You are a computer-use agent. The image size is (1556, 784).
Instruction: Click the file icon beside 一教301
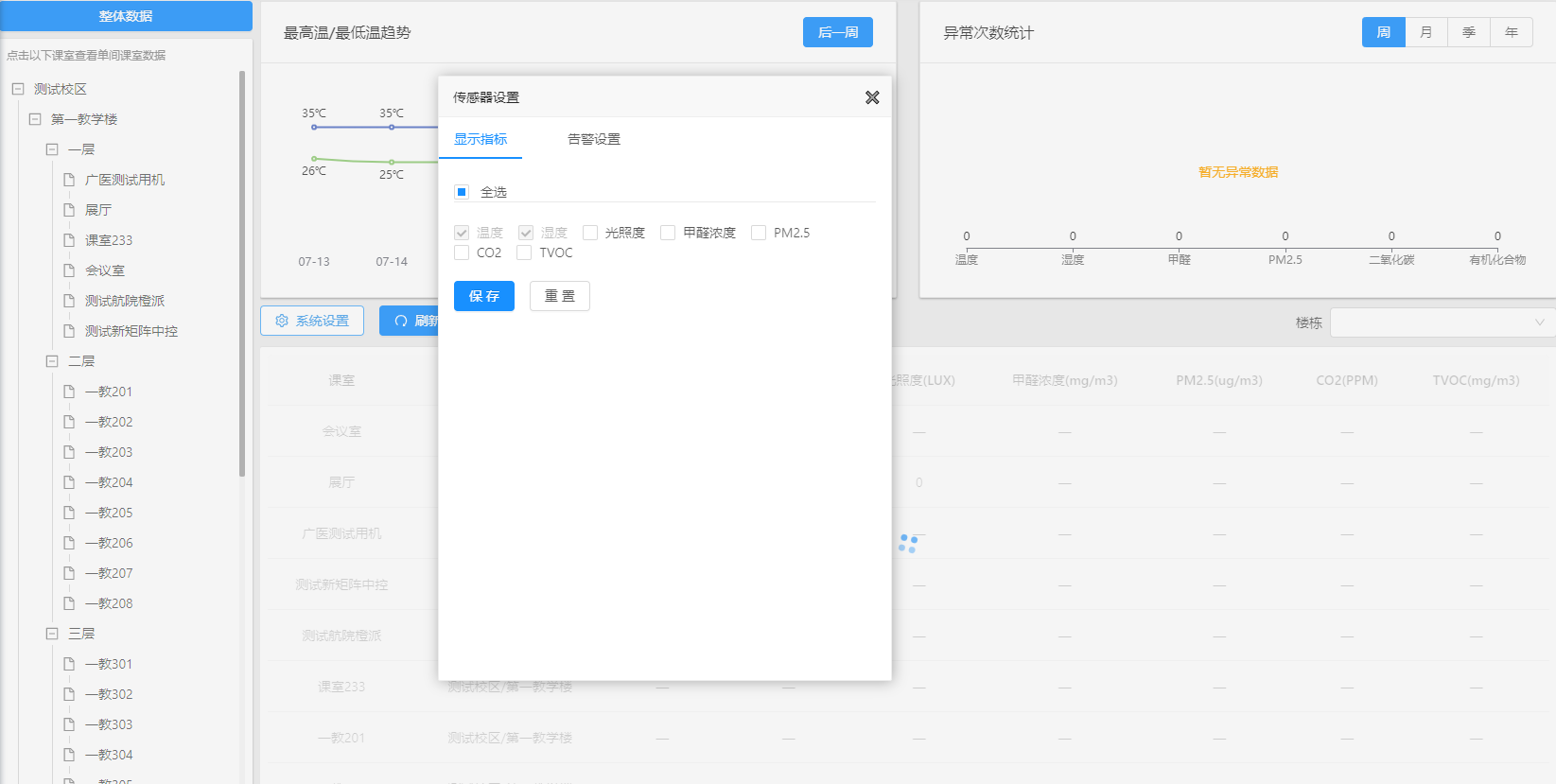point(69,664)
